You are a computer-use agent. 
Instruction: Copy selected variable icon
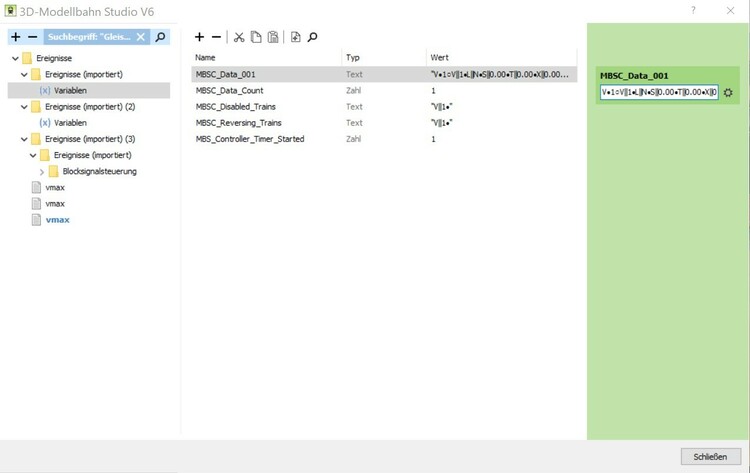pos(256,37)
